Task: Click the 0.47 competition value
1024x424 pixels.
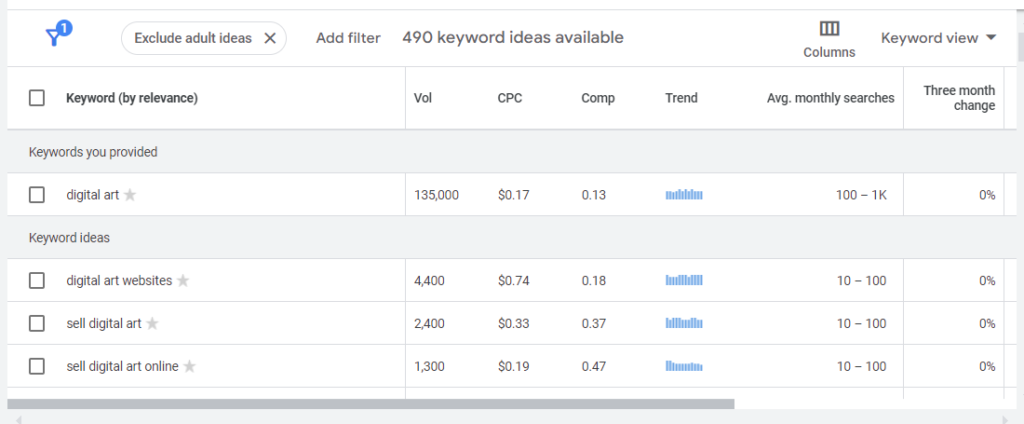Action: pyautogui.click(x=594, y=367)
